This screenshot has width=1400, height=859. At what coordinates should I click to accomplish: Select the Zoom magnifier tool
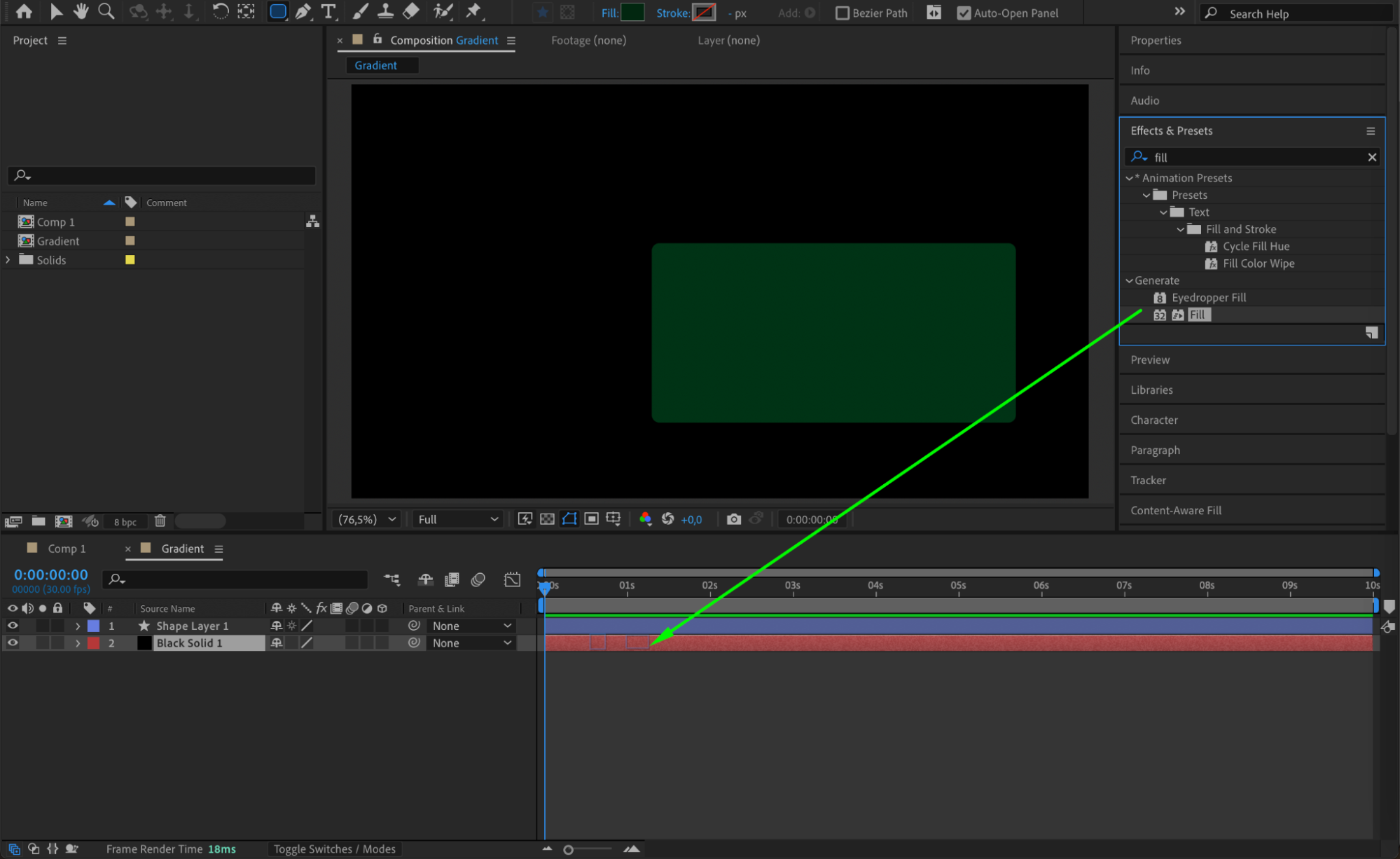point(106,11)
